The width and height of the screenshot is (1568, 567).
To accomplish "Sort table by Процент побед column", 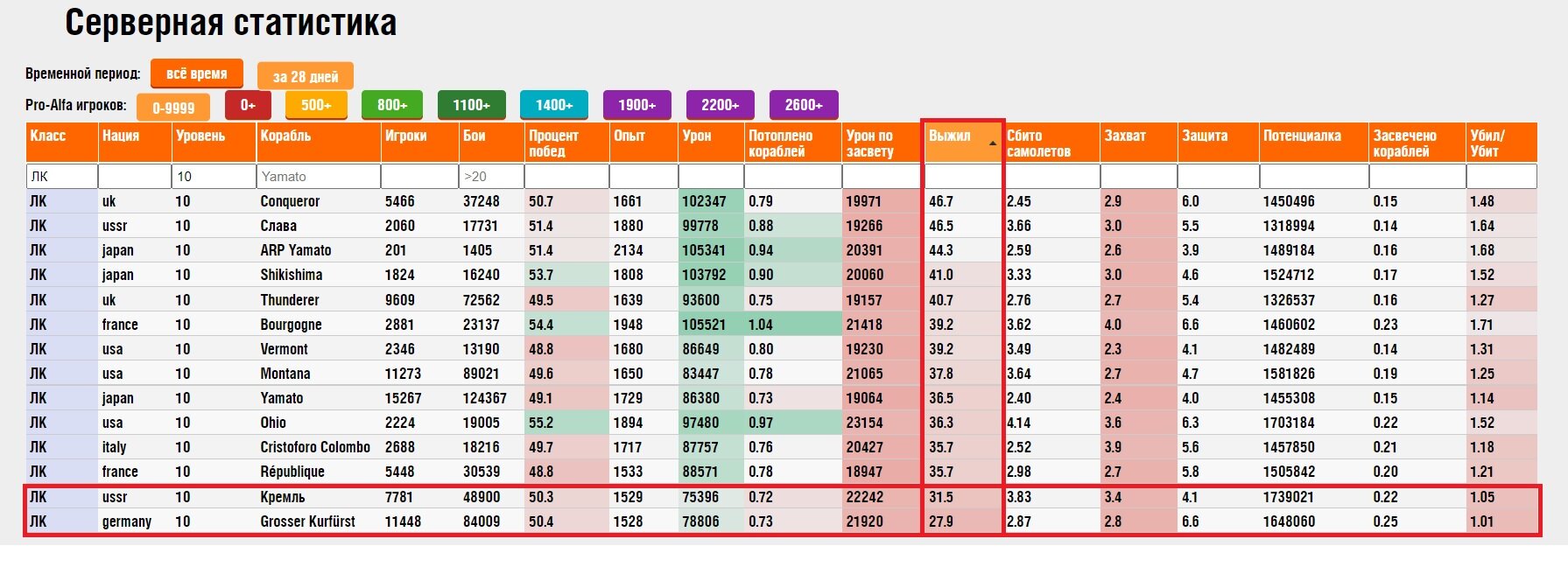I will [x=566, y=143].
